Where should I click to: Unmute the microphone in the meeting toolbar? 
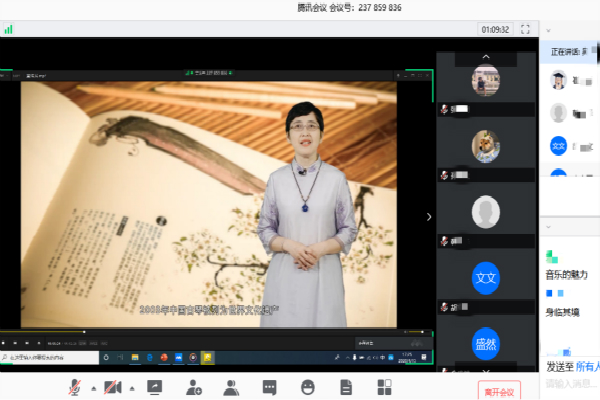[74, 387]
